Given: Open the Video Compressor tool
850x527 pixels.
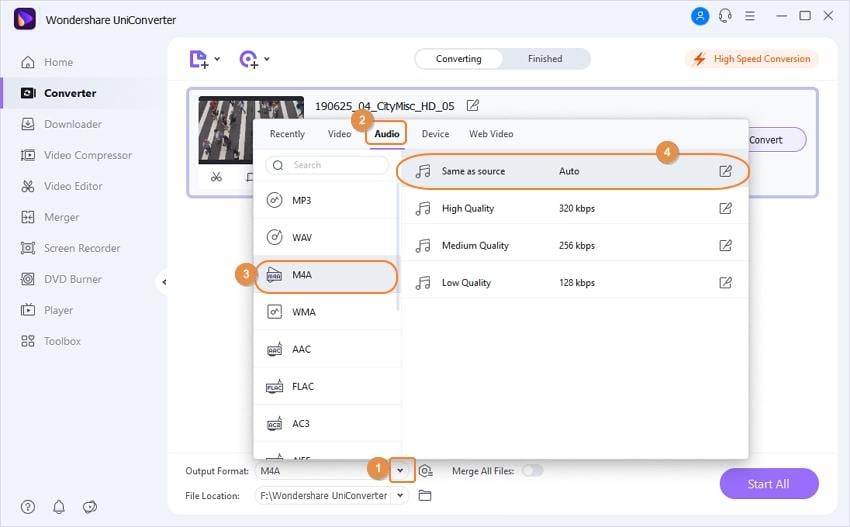Looking at the screenshot, I should click(76, 155).
